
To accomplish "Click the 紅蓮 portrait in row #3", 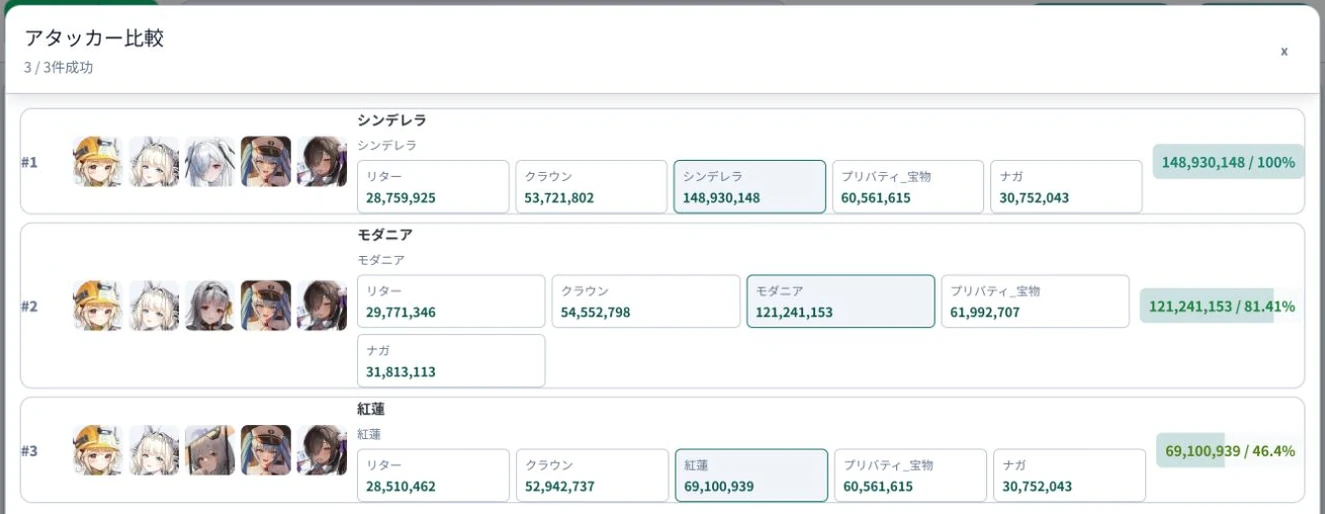I will 210,451.
